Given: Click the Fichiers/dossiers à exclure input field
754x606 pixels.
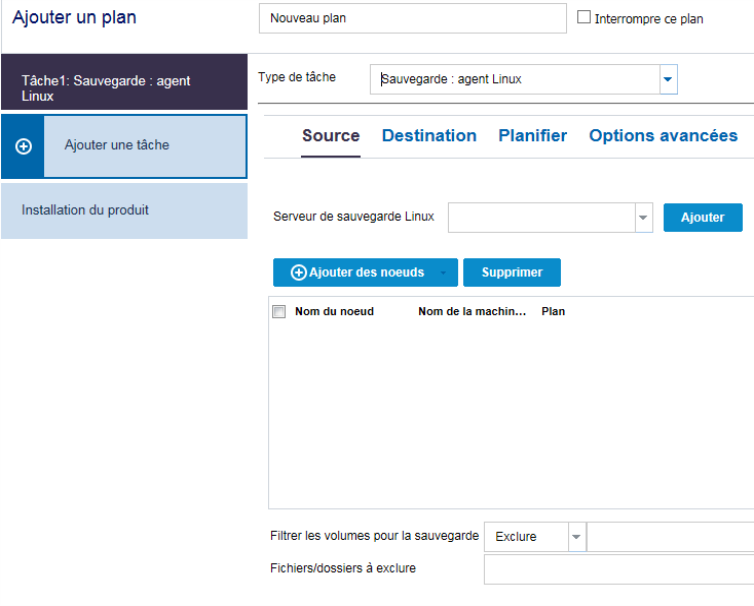Looking at the screenshot, I should coord(619,570).
